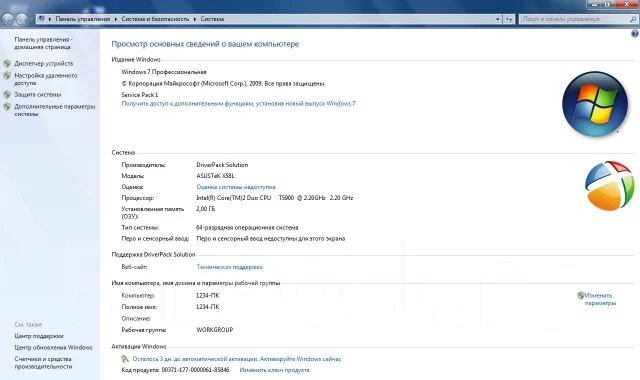Click the 2,00 ГБ installed memory value
This screenshot has height=380, width=640.
click(205, 209)
